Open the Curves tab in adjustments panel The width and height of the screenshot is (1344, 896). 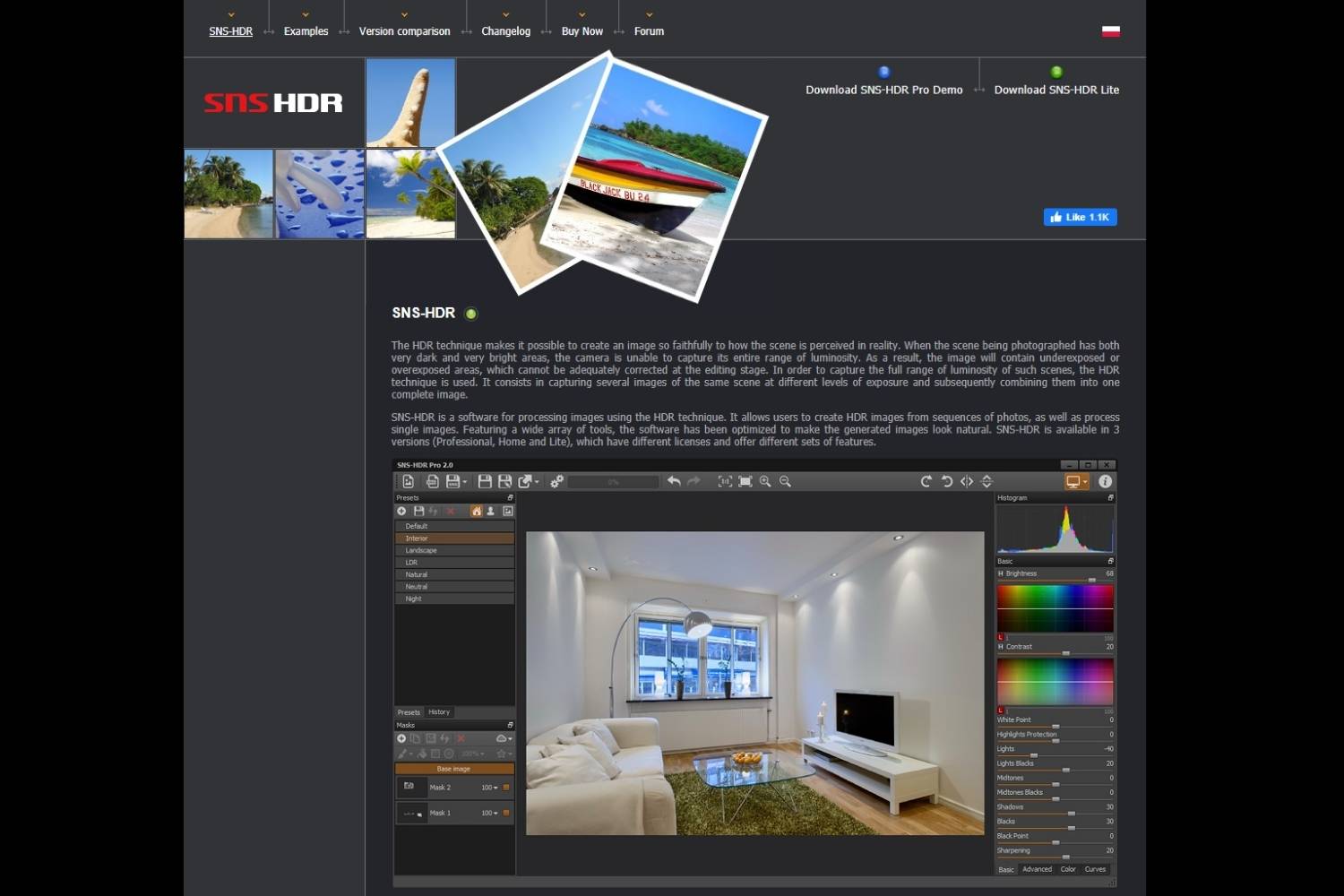coord(1094,868)
